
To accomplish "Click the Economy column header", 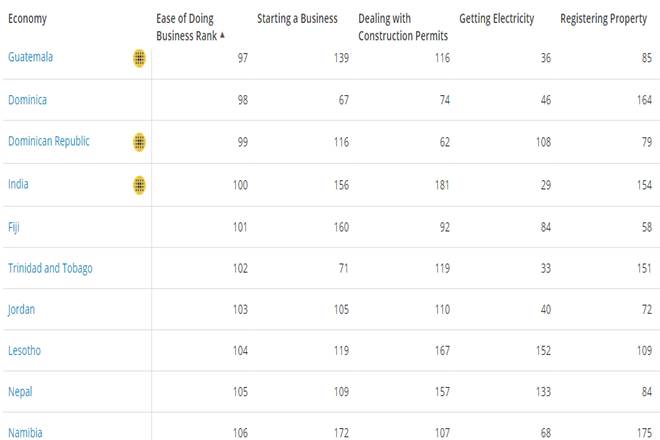I will click(27, 19).
